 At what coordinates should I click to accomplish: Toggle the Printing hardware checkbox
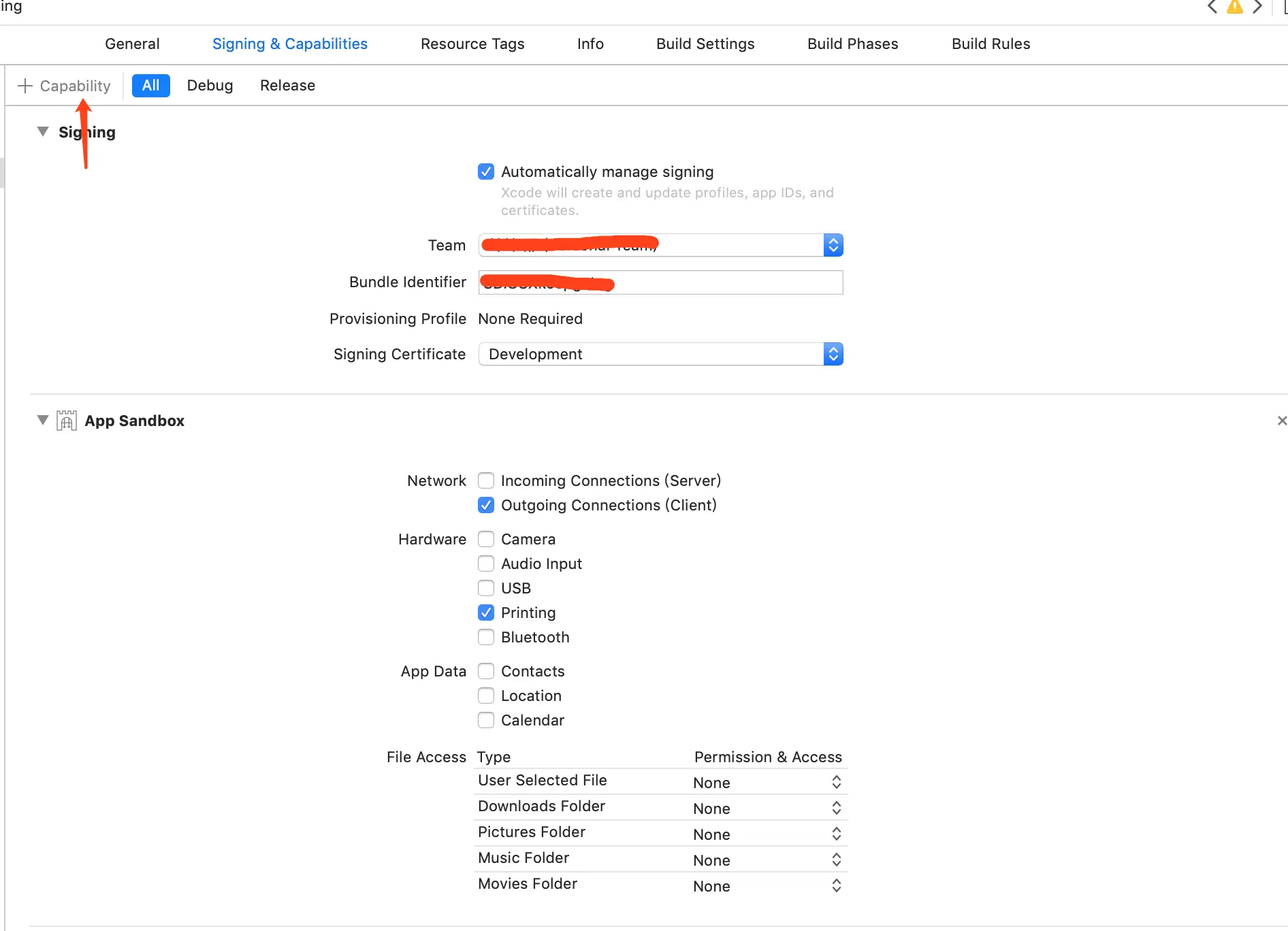click(x=486, y=612)
